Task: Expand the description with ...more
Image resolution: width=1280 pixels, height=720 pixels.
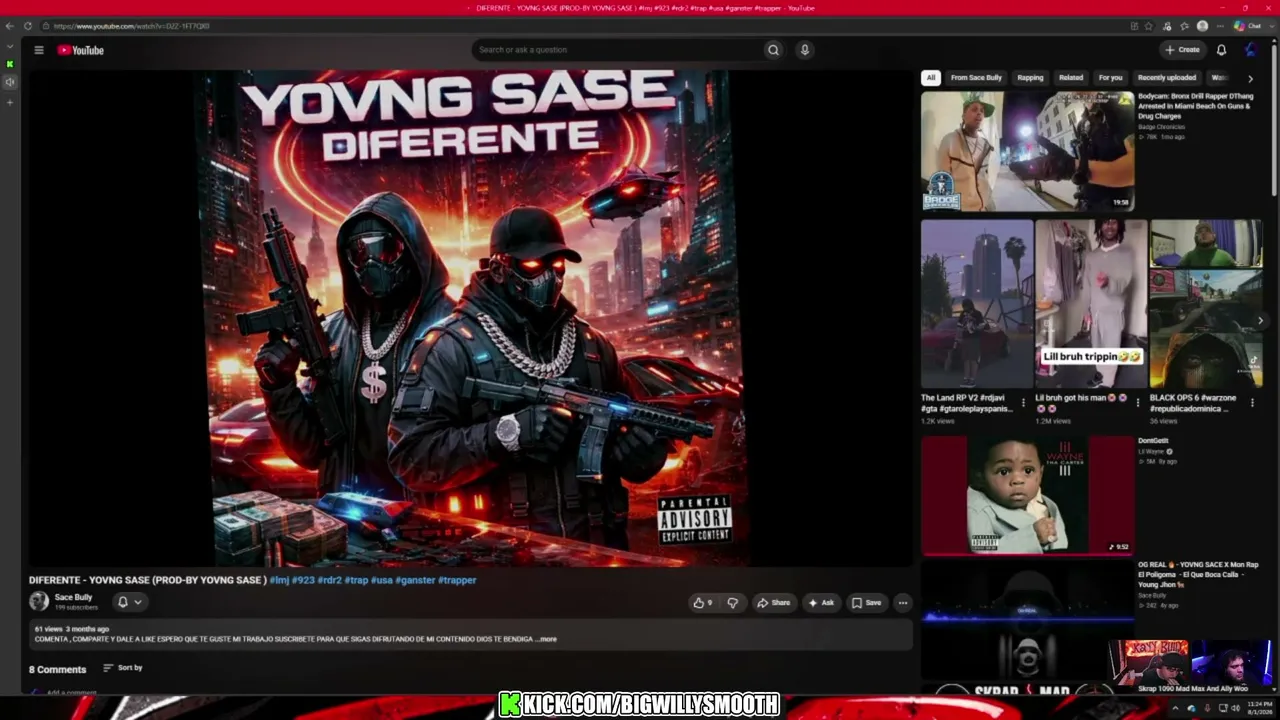Action: pos(546,639)
